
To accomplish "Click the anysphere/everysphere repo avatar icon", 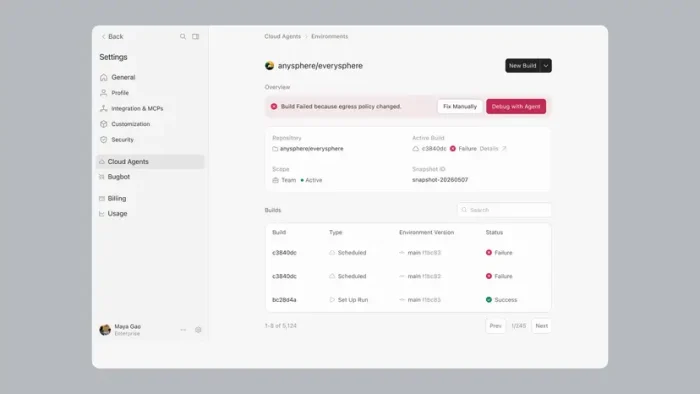I will coord(269,66).
